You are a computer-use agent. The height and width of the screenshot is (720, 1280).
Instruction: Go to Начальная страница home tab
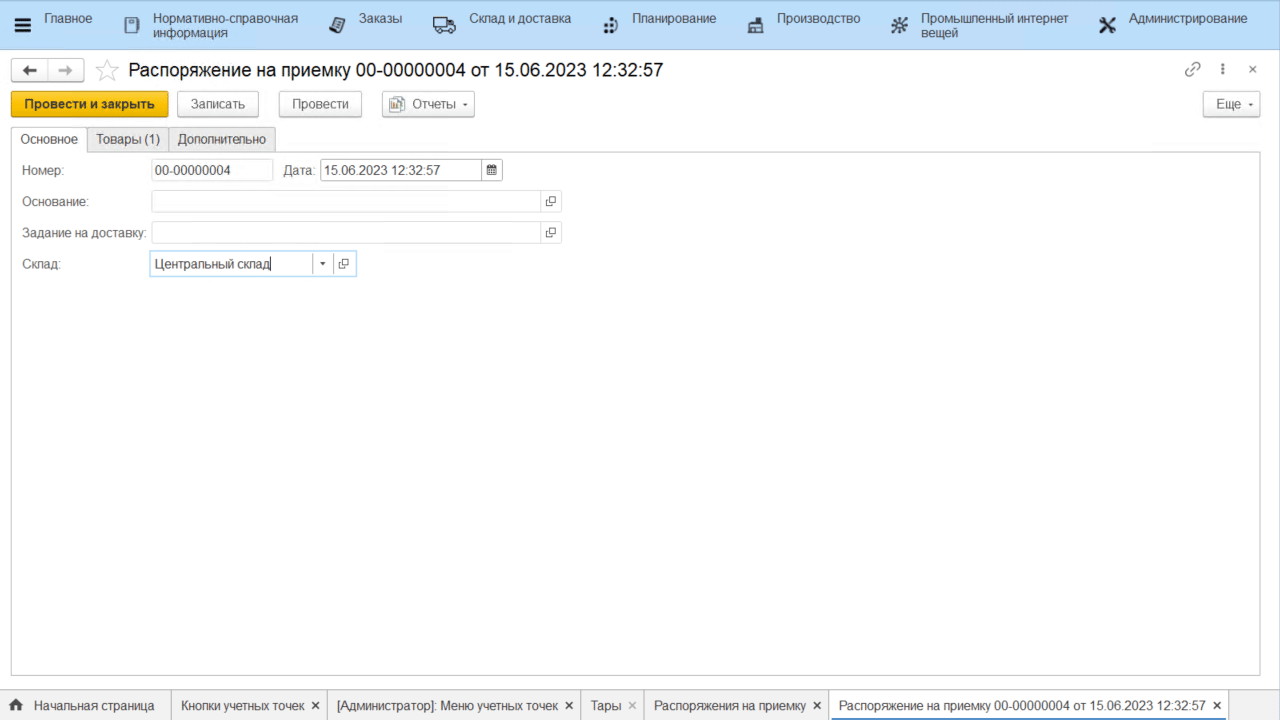[x=84, y=706]
